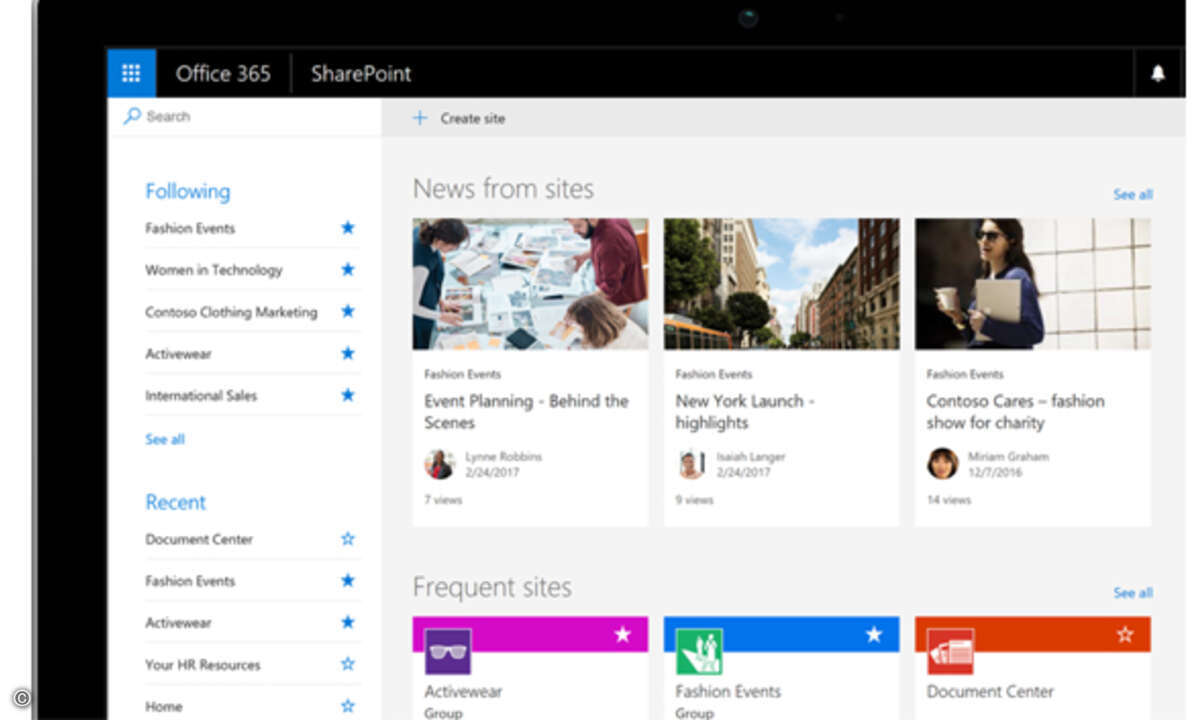The height and width of the screenshot is (720, 1200).
Task: Open the Document Center site tile icon
Action: (950, 651)
